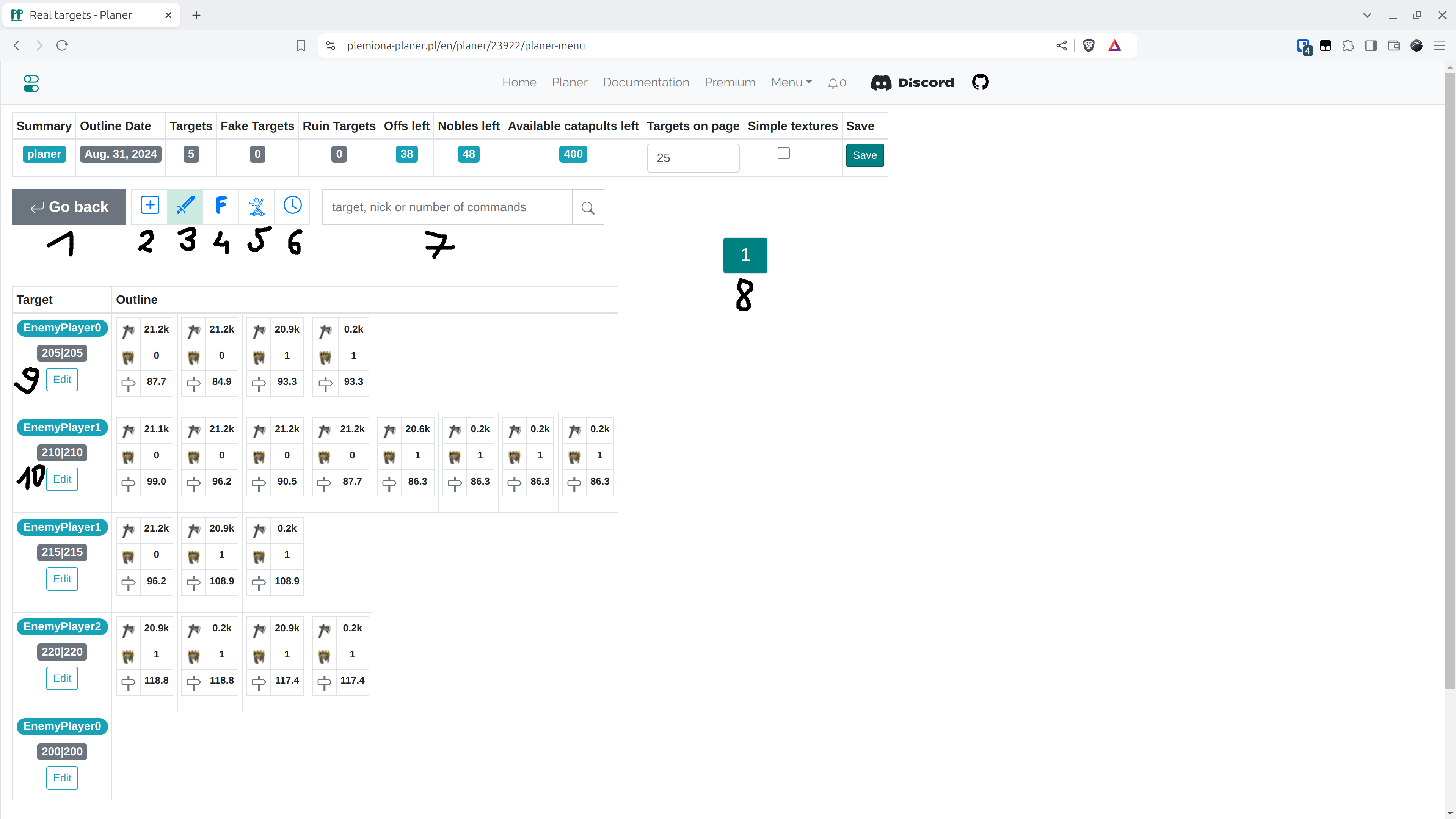
Task: Open the catapult ruin targets mode
Action: click(x=257, y=206)
